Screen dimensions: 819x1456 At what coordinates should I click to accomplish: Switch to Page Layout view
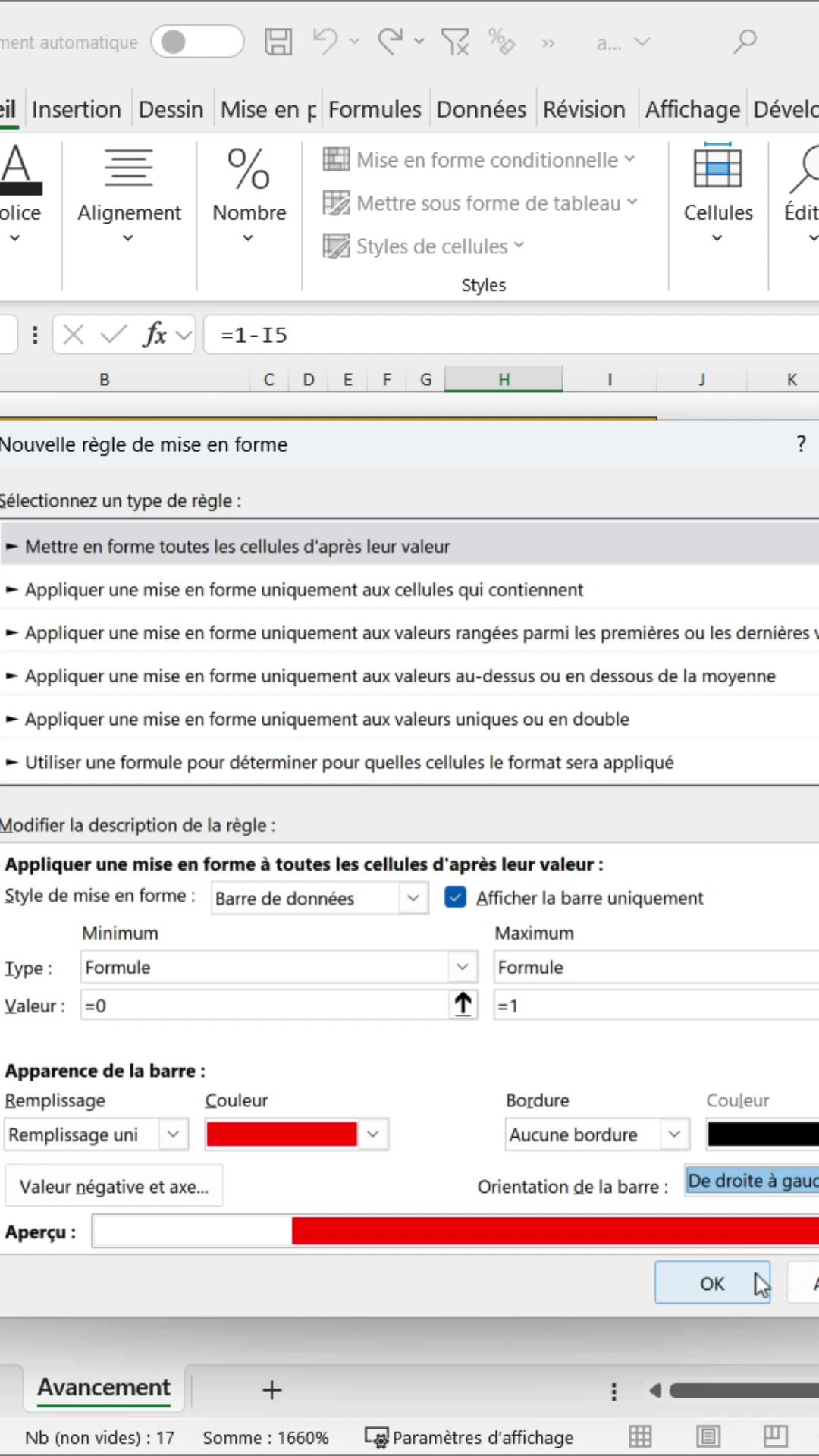(709, 1436)
